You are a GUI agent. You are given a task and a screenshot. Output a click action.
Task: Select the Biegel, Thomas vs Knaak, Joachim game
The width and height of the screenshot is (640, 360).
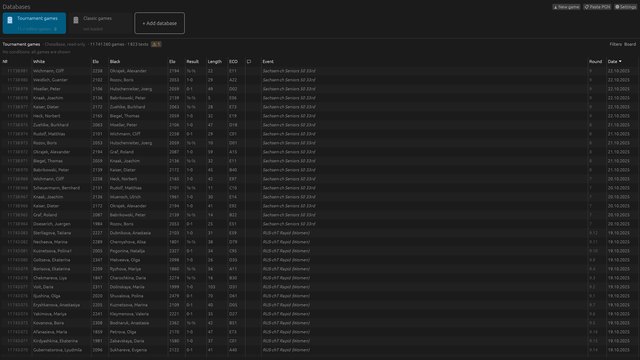coord(320,161)
